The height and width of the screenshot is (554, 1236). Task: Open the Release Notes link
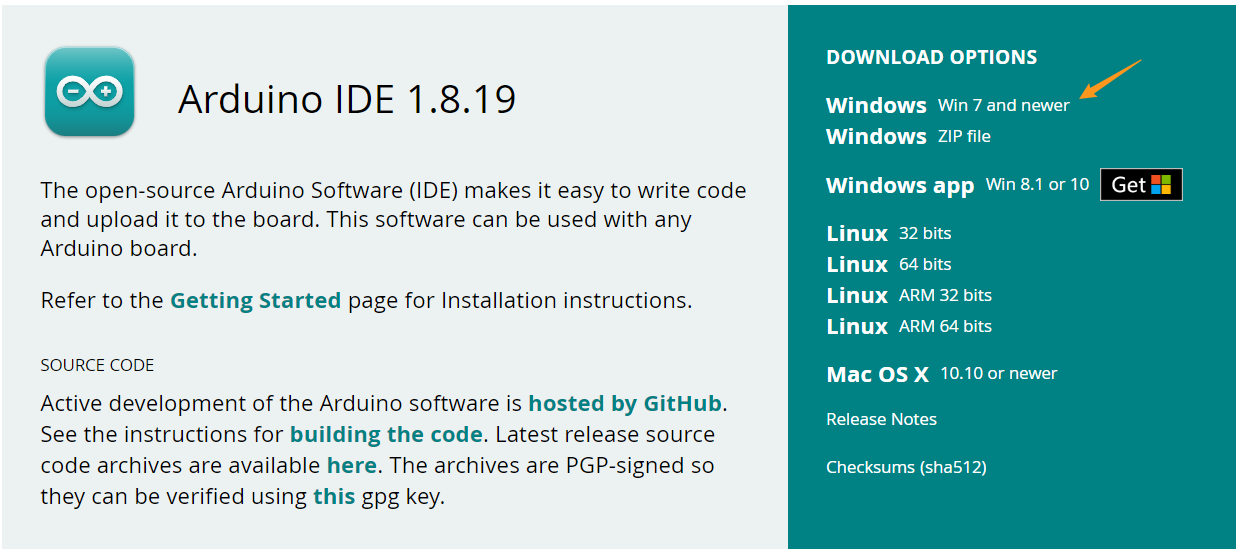881,419
